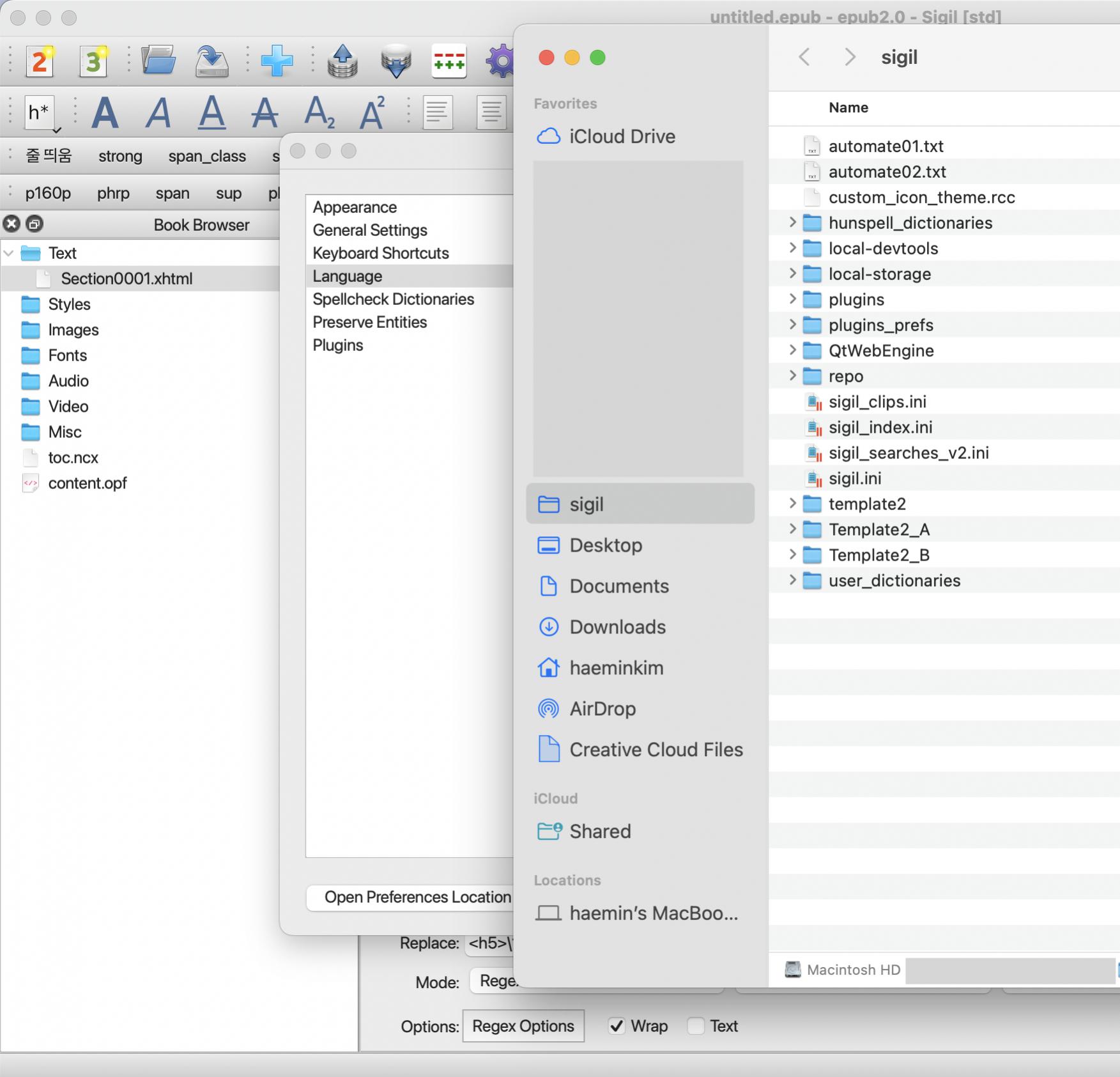Create a new EPUB 2 book

40,61
